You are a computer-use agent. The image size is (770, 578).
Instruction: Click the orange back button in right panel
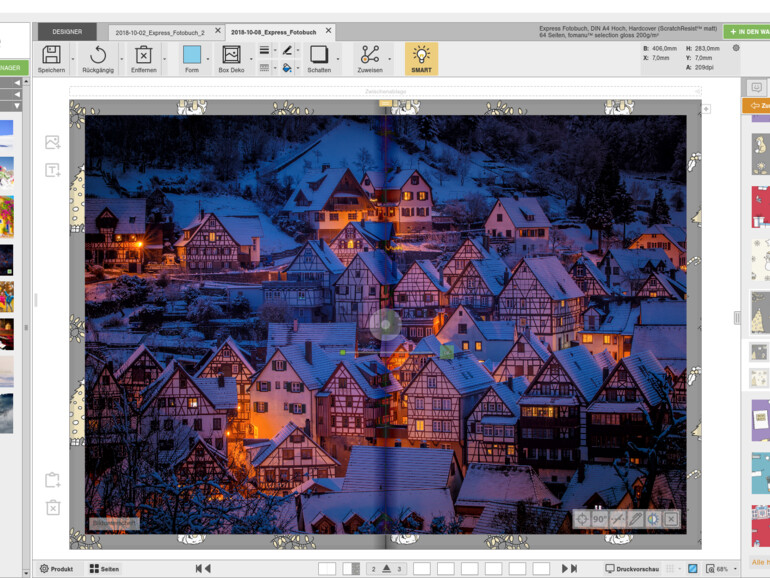[x=756, y=106]
